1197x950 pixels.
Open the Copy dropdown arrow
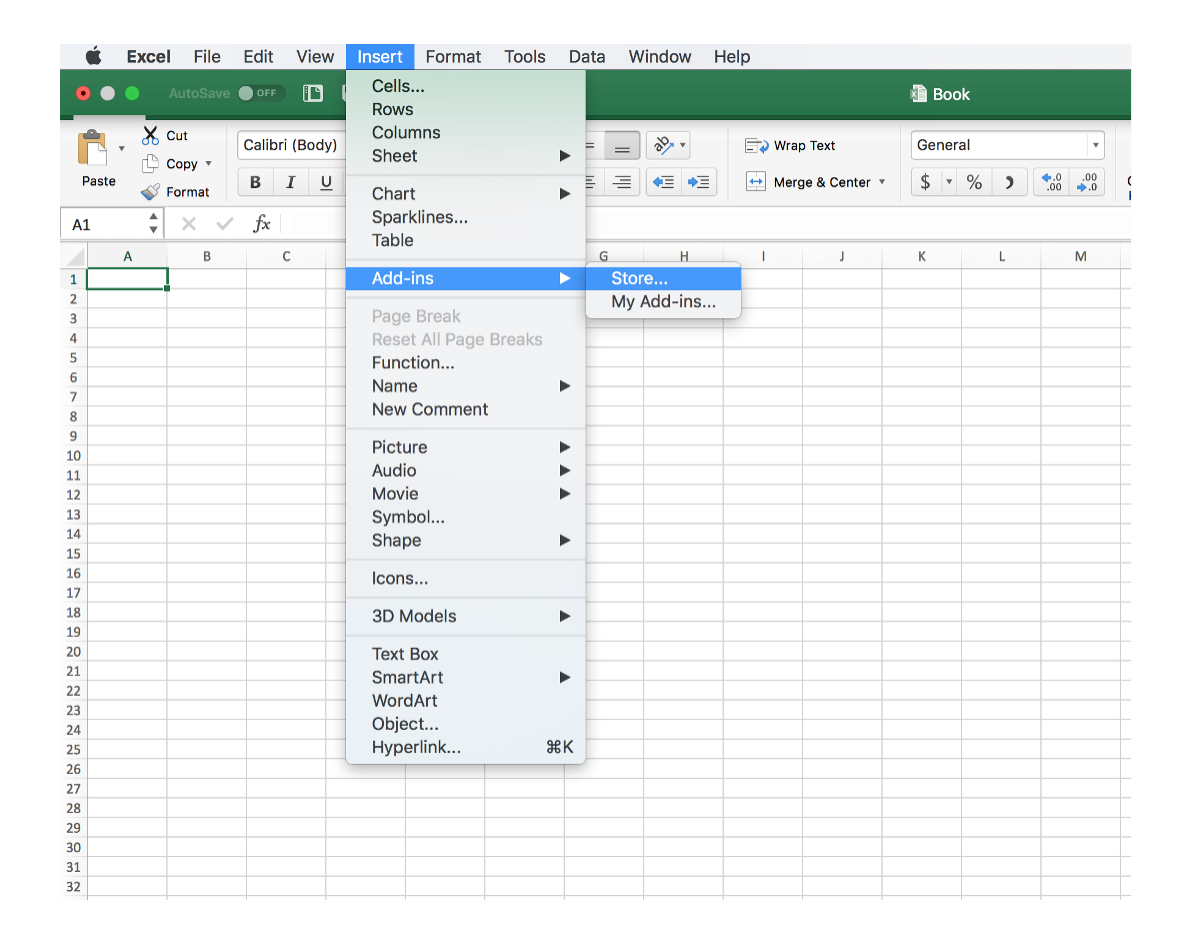(x=208, y=163)
